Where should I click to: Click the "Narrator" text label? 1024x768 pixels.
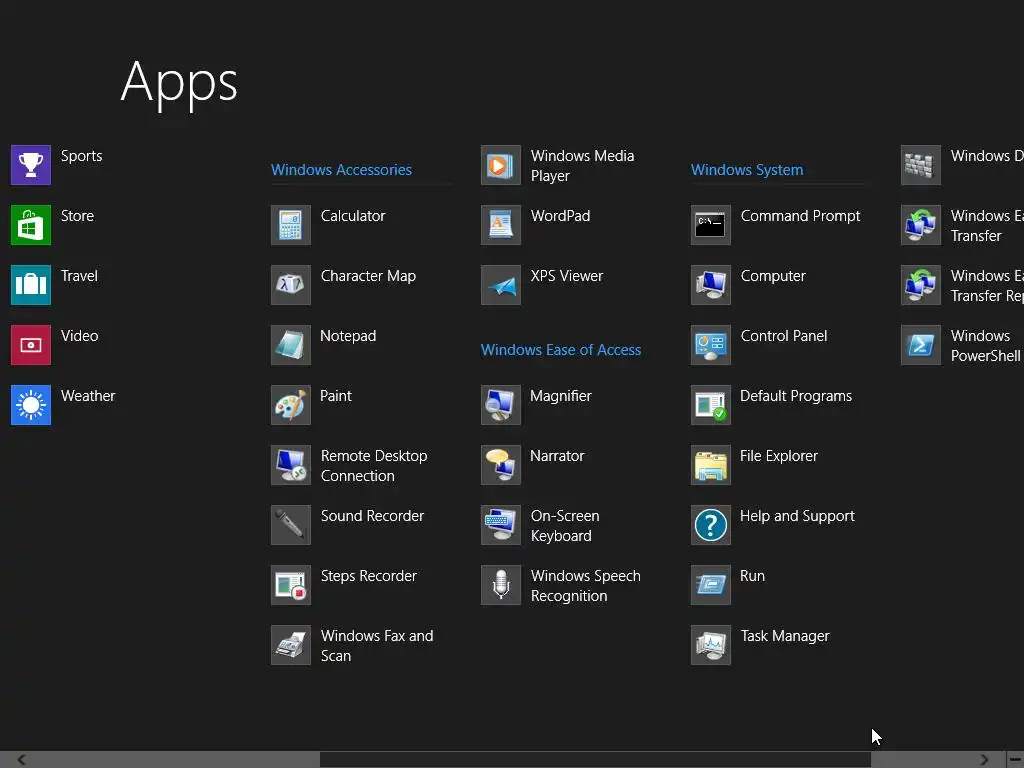coord(557,456)
